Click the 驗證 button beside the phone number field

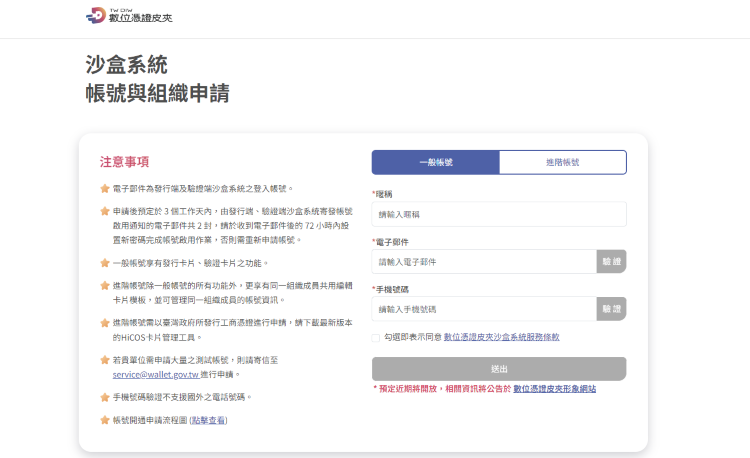612,309
